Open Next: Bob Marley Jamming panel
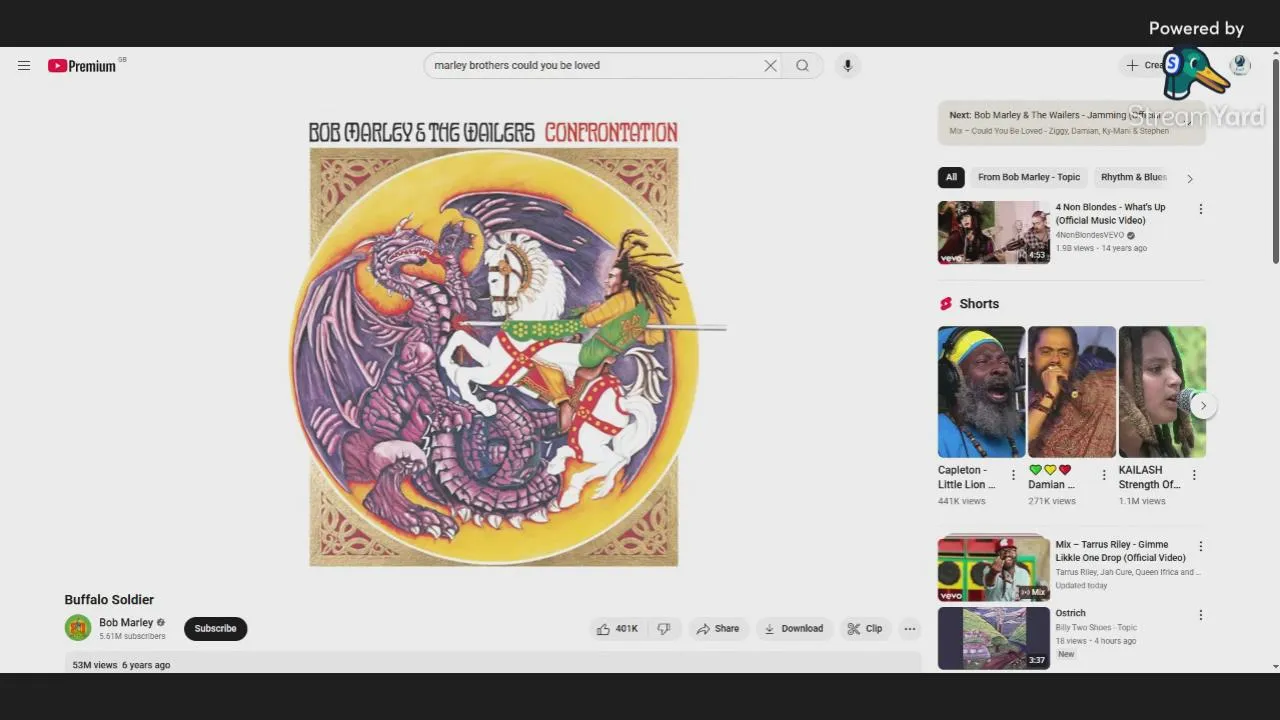The width and height of the screenshot is (1280, 720). (1071, 122)
